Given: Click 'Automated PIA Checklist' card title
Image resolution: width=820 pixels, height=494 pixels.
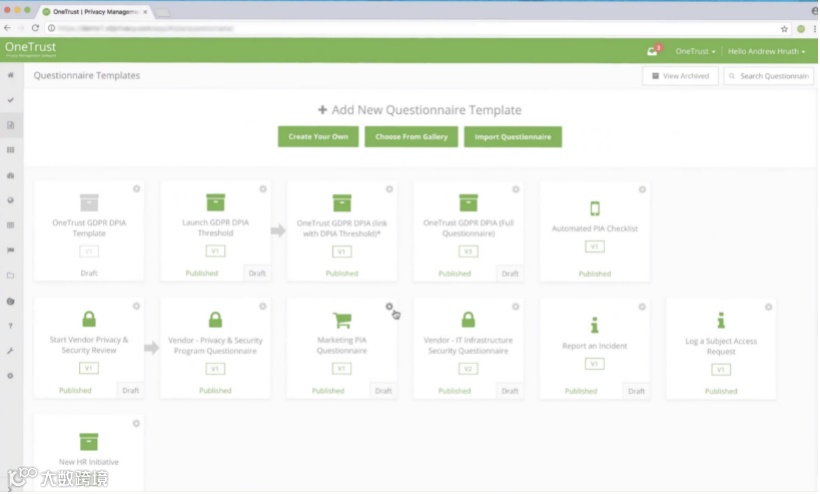Looking at the screenshot, I should (595, 228).
